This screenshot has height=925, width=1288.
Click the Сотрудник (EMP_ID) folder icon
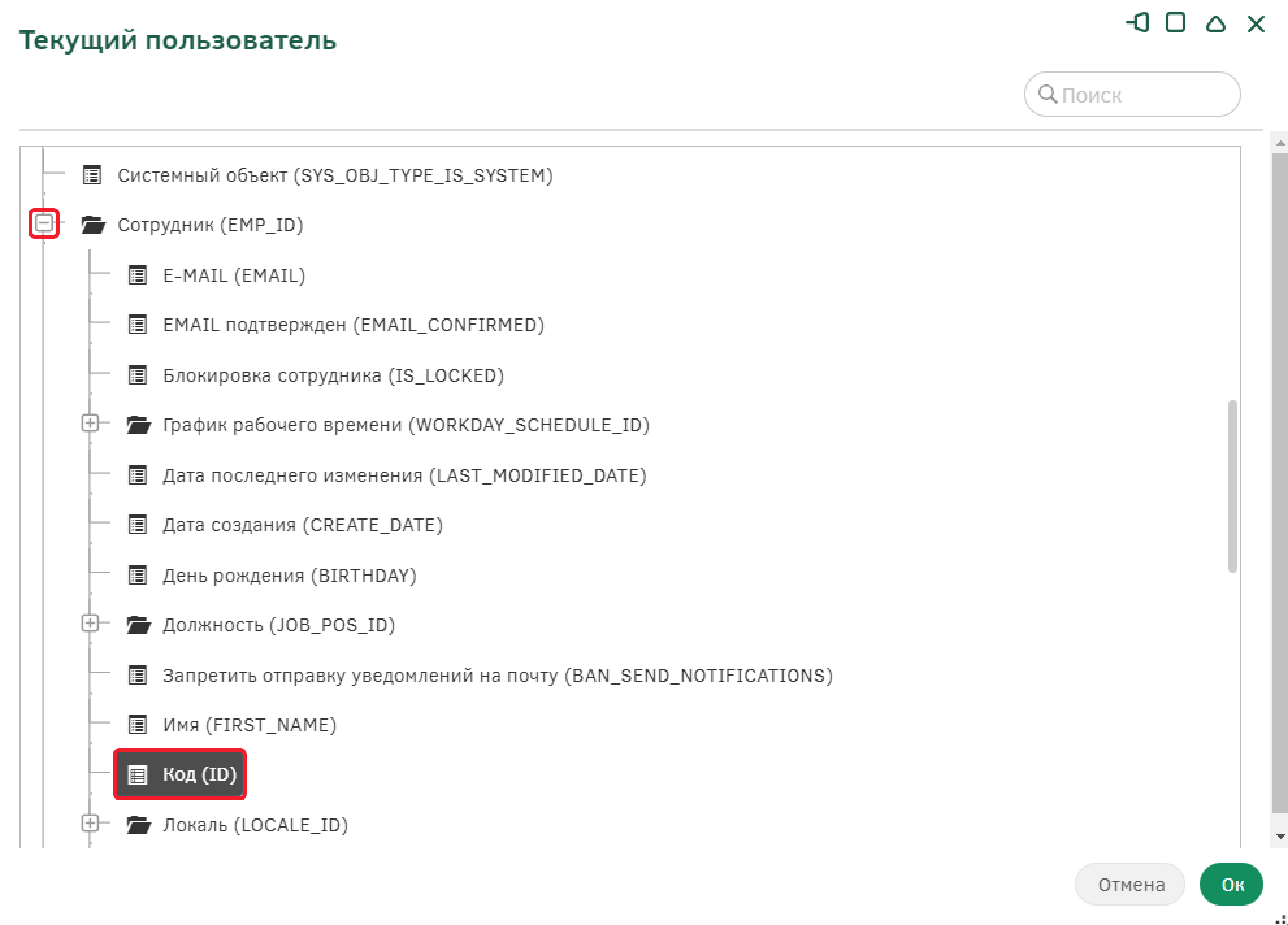click(x=94, y=225)
